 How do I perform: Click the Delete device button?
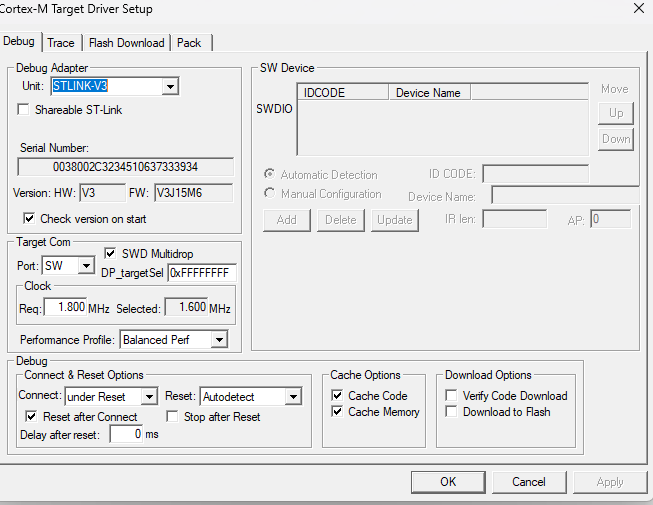(341, 220)
